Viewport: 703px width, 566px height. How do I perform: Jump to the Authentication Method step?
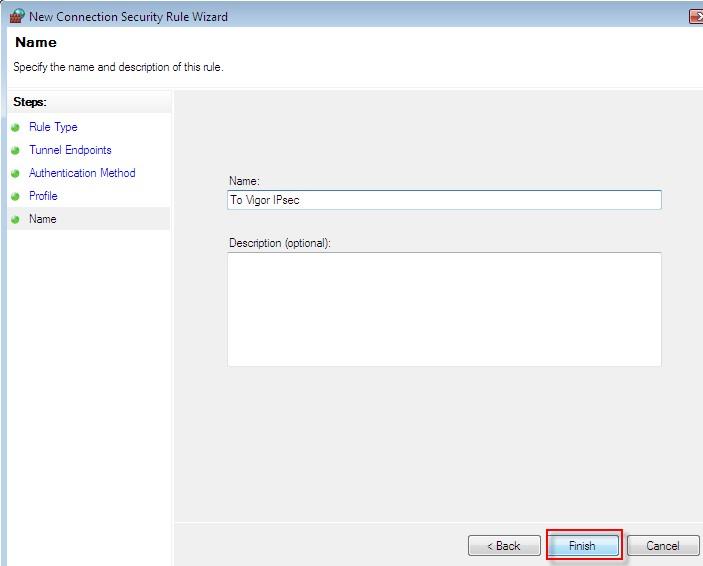point(82,173)
